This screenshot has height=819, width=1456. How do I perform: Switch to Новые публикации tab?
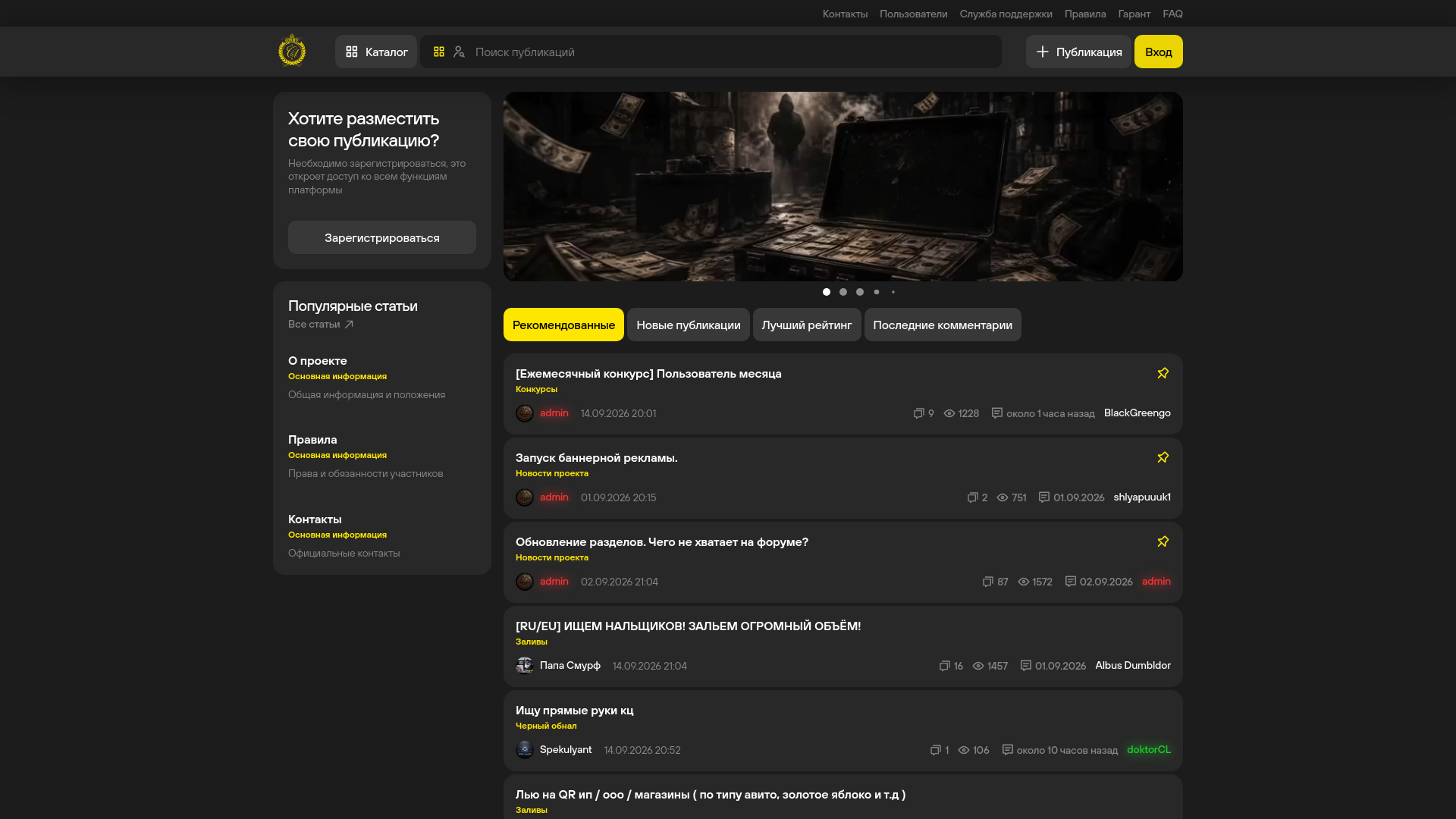click(x=689, y=325)
